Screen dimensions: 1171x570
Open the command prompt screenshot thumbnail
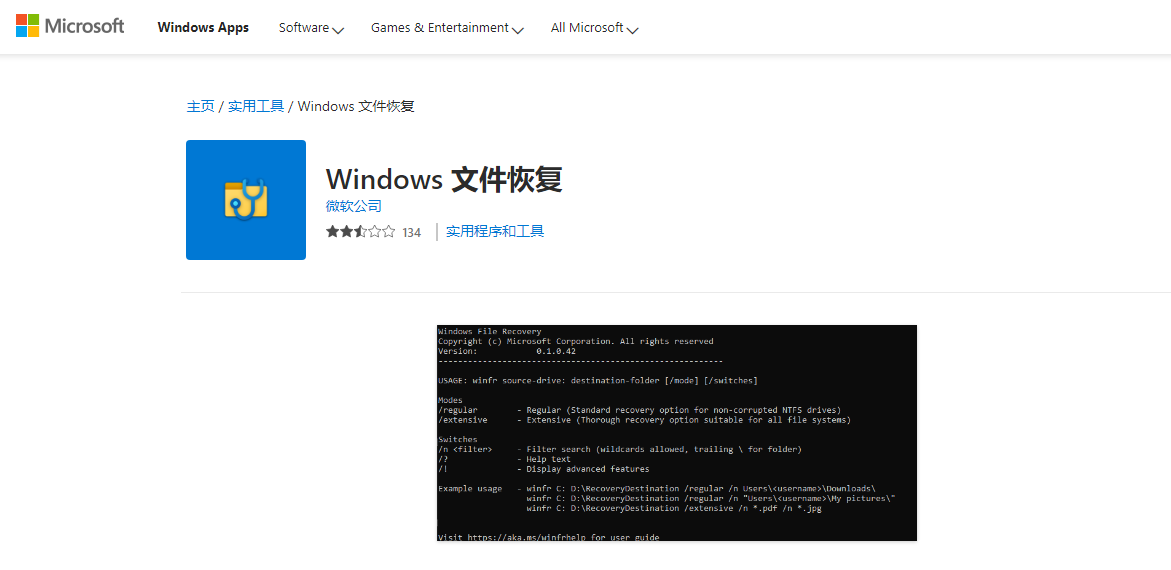coord(677,433)
